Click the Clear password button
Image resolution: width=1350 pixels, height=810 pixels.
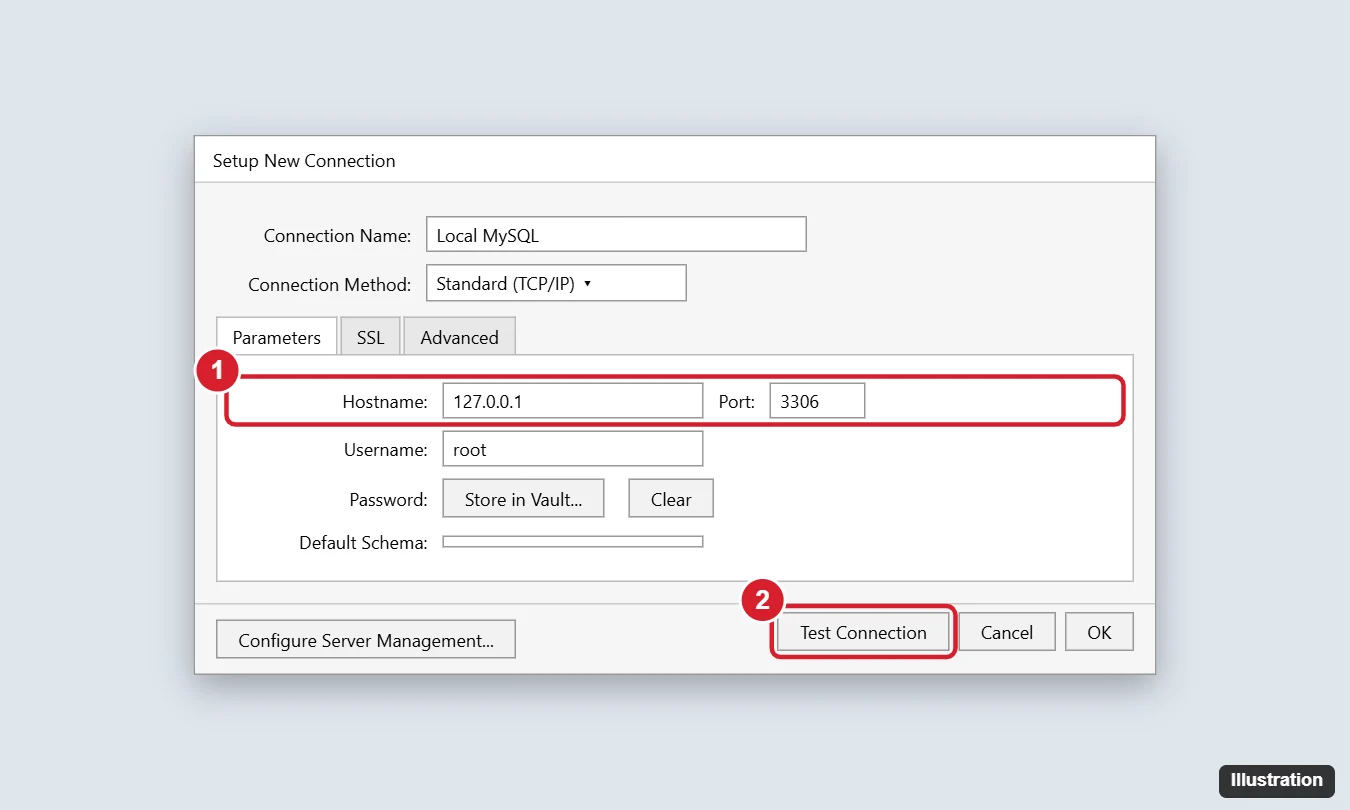671,499
